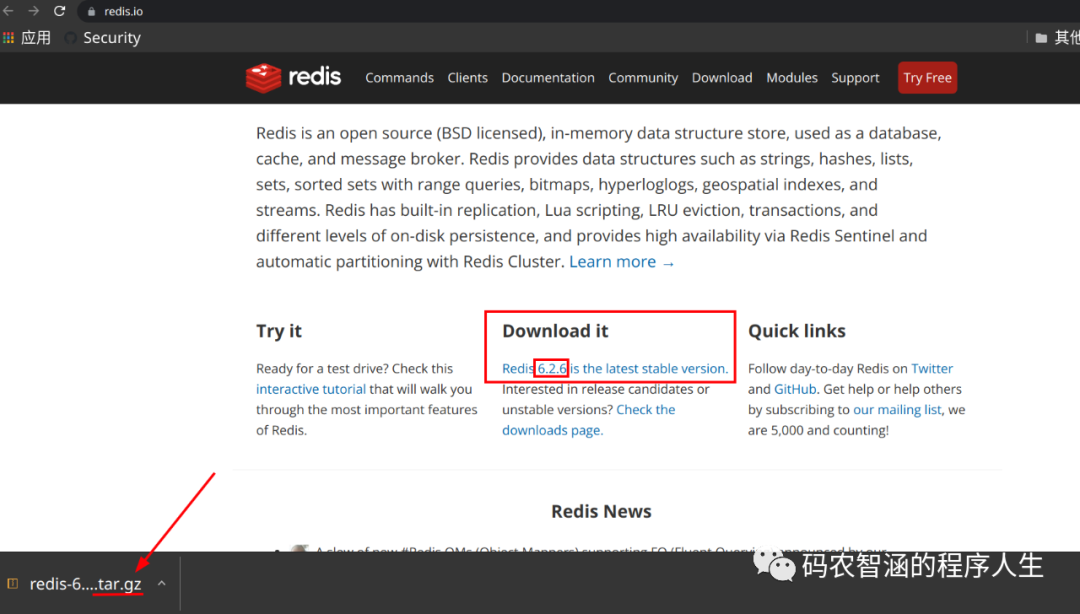Open the Commands menu item
Viewport: 1080px width, 614px height.
[399, 78]
